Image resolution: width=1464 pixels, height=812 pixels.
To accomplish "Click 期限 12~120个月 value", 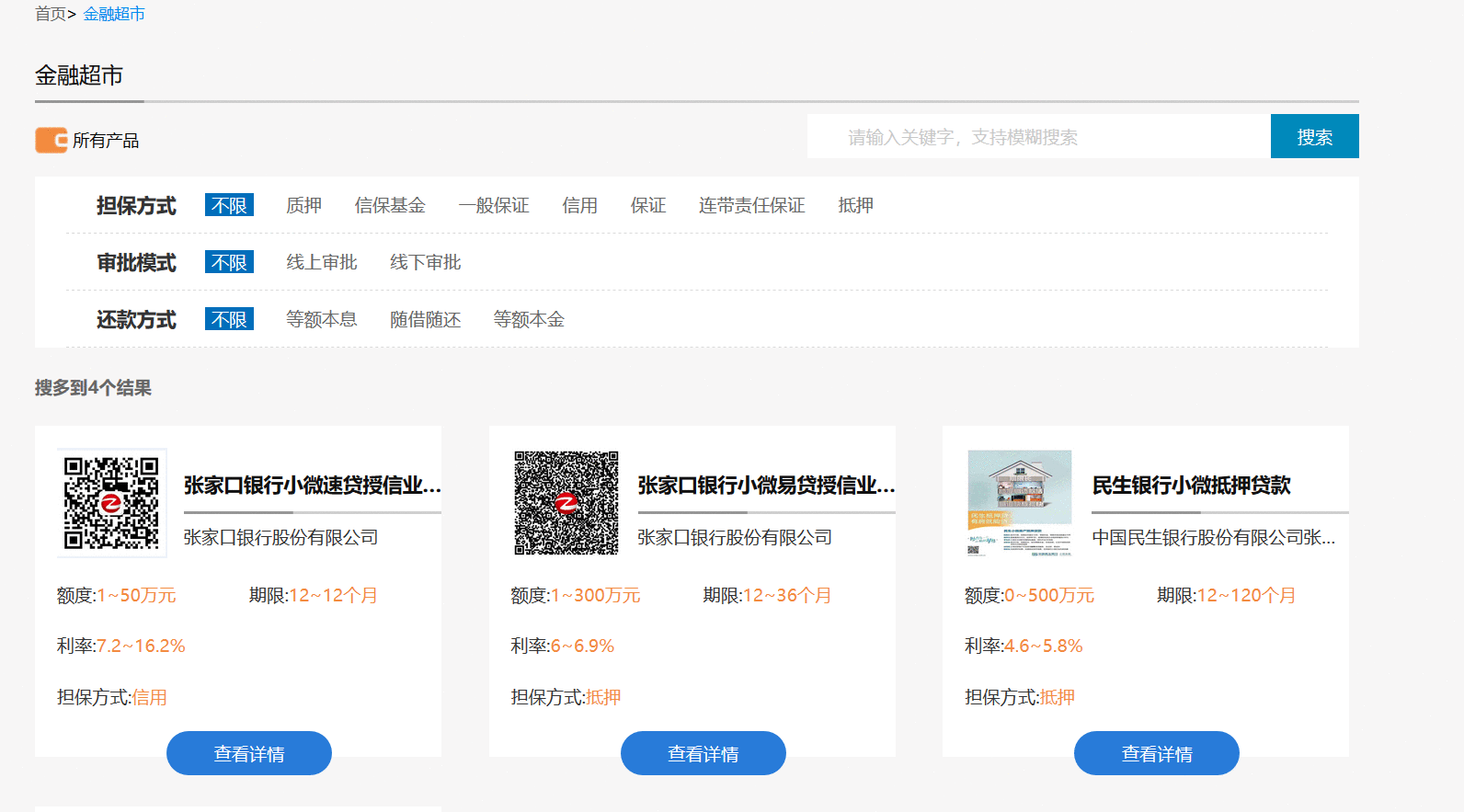I will [1246, 595].
